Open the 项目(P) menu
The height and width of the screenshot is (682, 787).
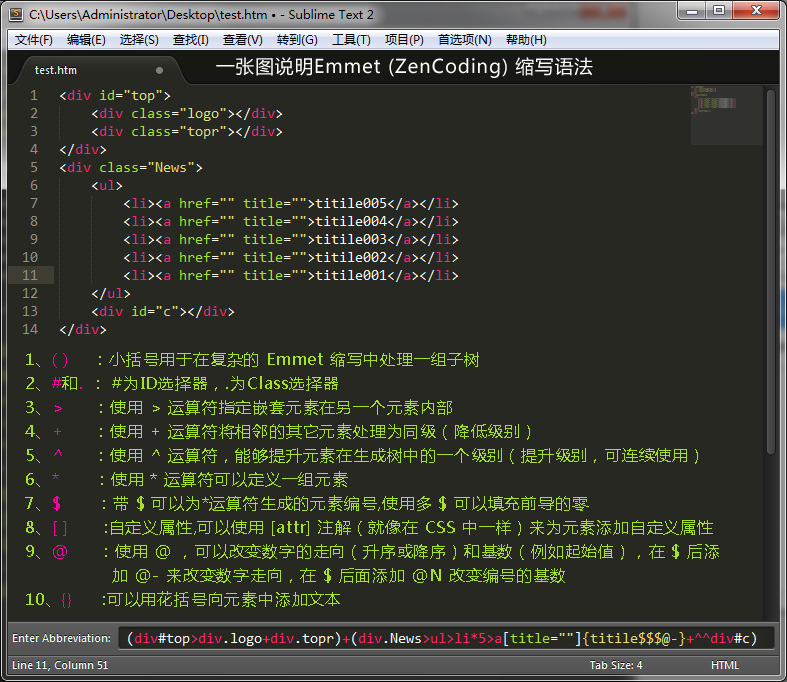coord(404,40)
